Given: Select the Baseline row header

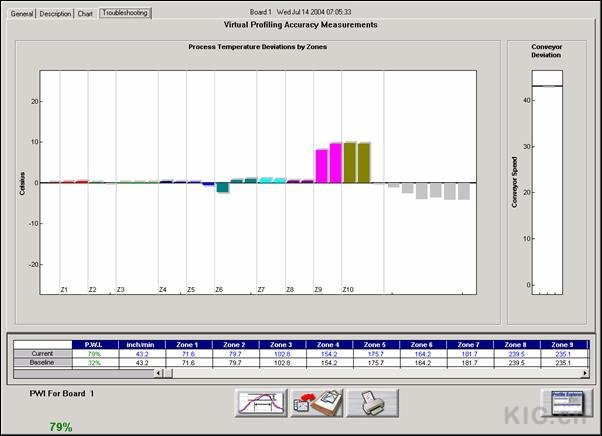Looking at the screenshot, I should pos(42,362).
